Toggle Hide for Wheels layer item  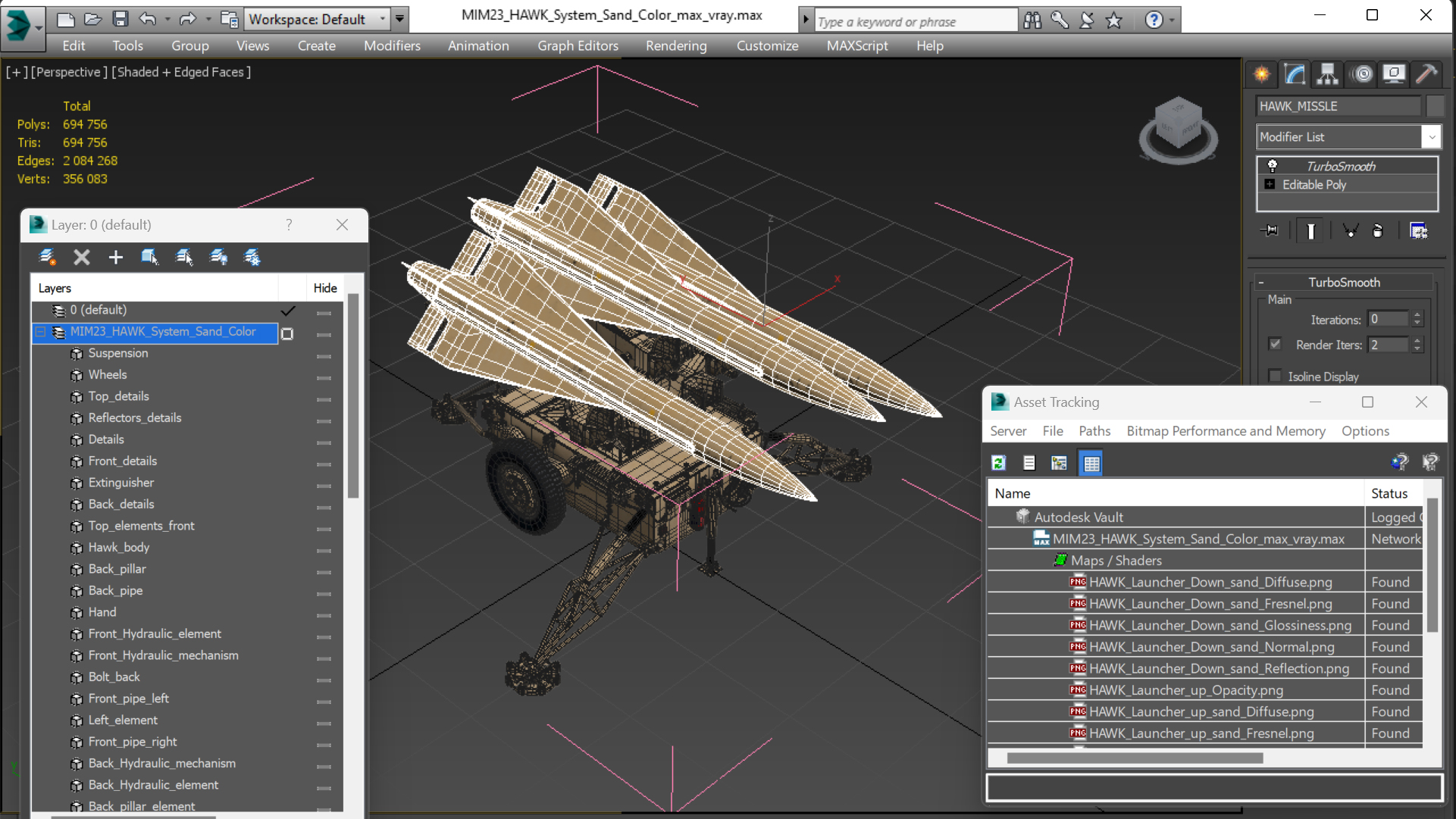(x=324, y=377)
